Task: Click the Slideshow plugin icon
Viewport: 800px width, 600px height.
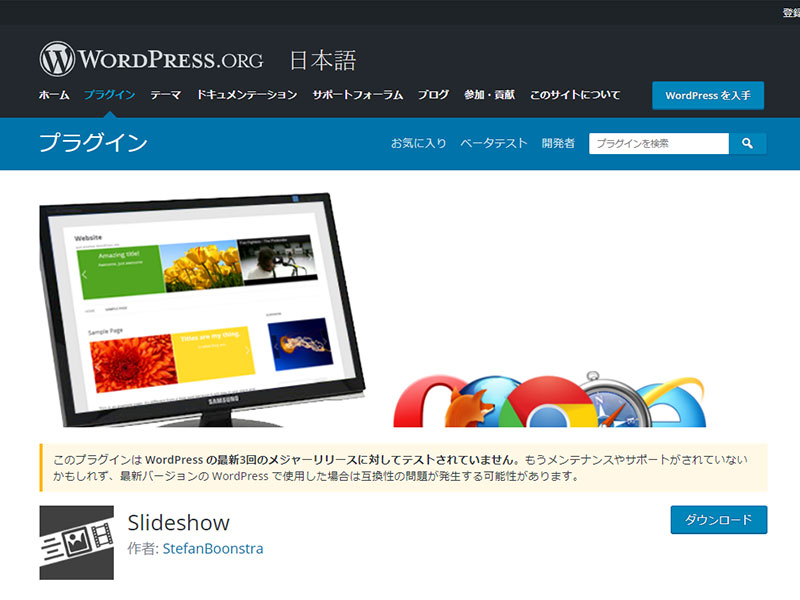Action: (x=77, y=543)
